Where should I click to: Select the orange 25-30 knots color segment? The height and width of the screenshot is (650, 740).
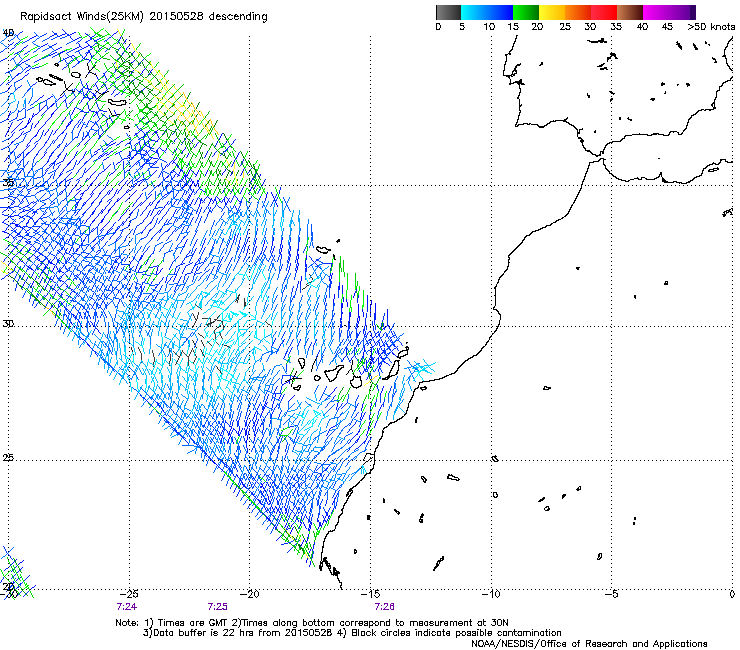point(578,12)
